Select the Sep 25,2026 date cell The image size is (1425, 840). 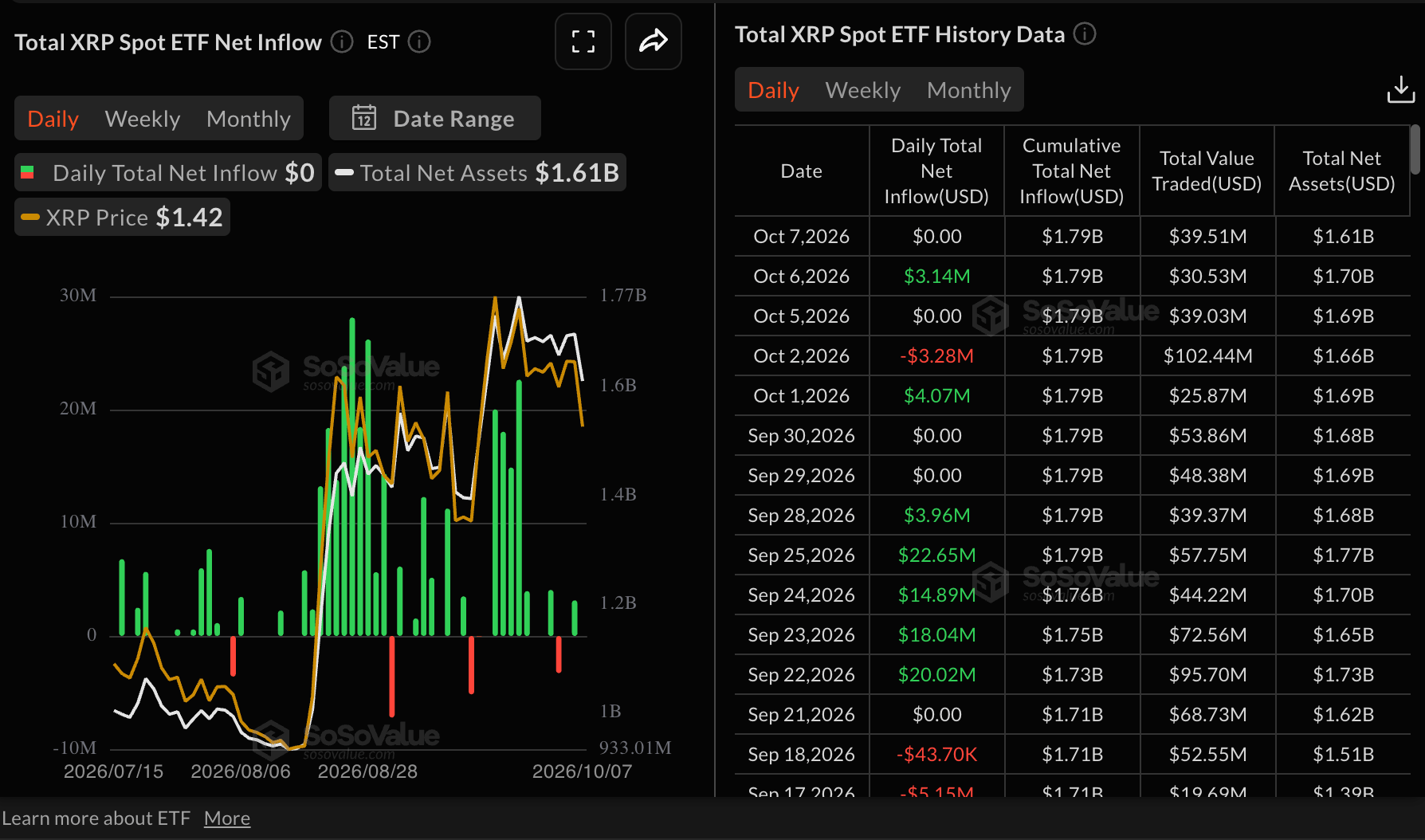(802, 555)
